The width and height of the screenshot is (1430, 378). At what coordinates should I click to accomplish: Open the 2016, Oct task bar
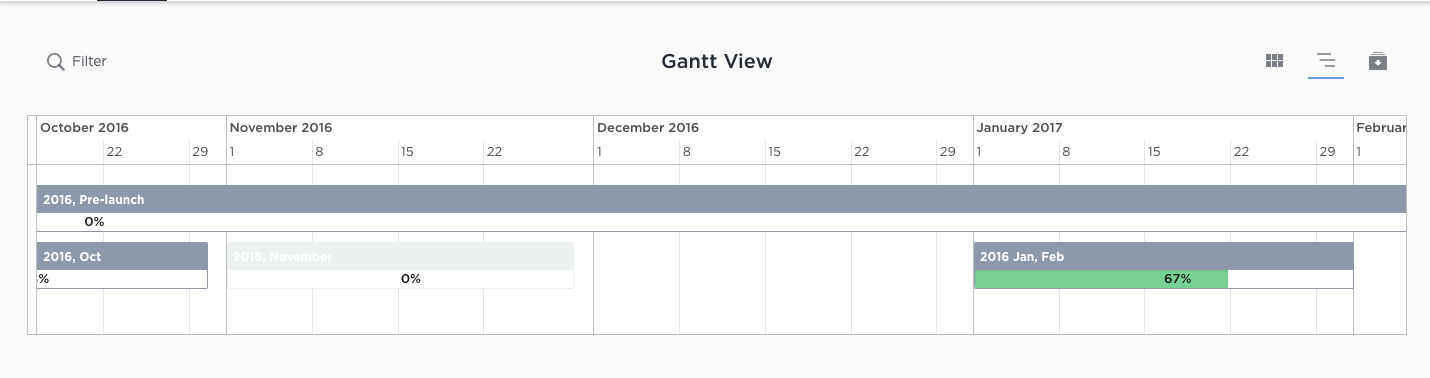click(122, 256)
